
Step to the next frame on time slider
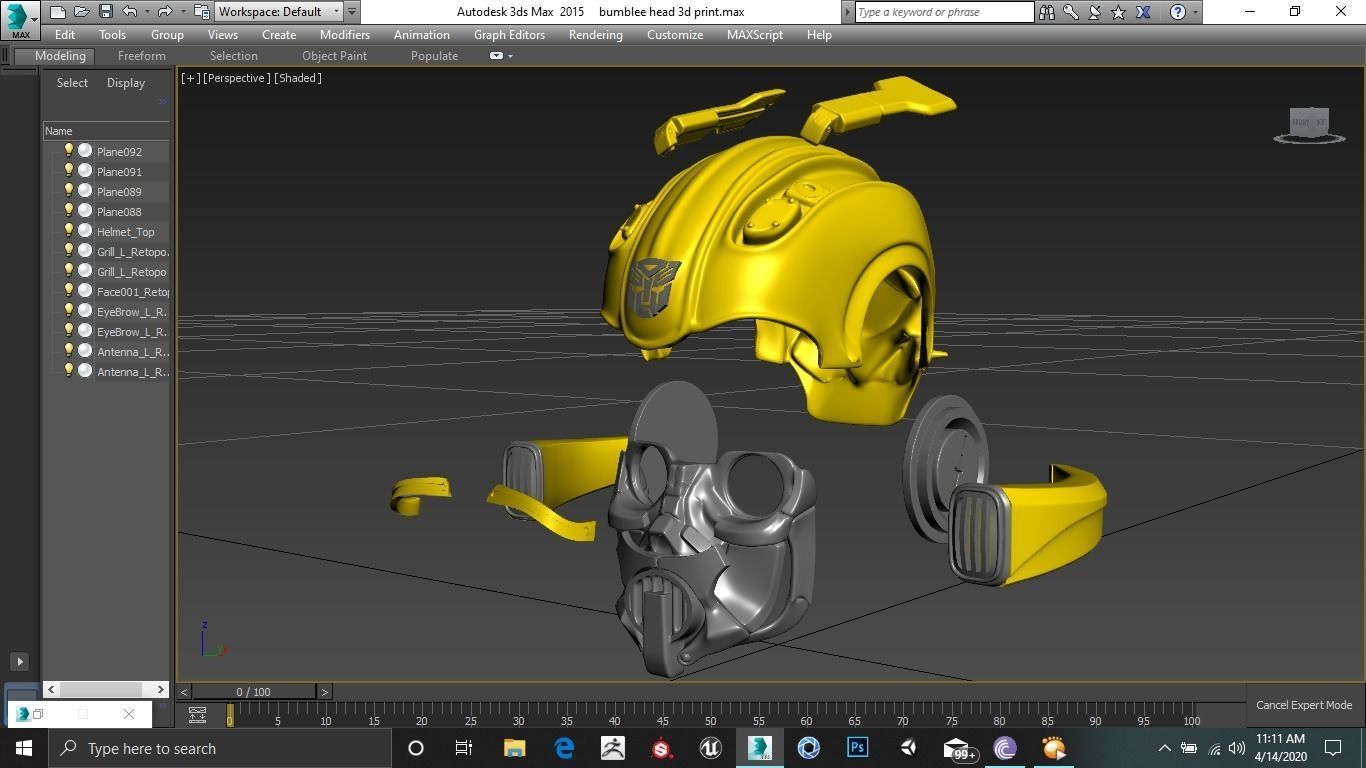[324, 692]
